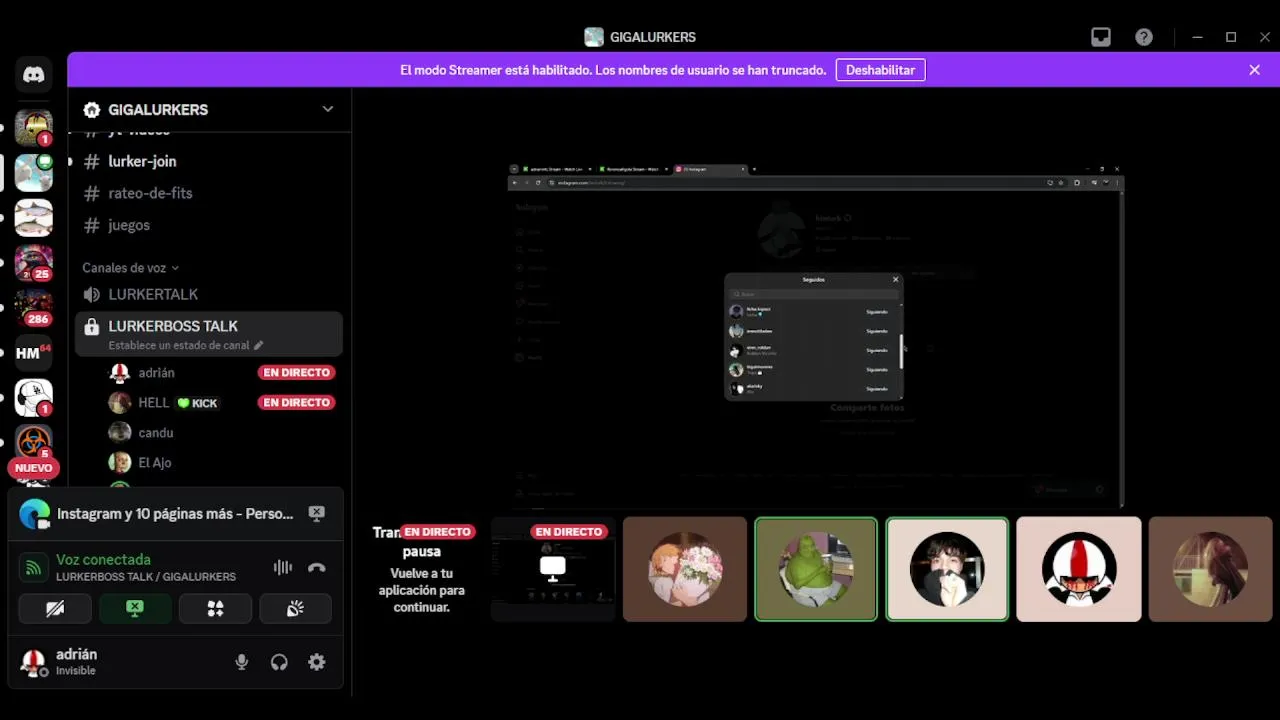This screenshot has width=1280, height=720.
Task: Click the GIGALURKERS title bar icon
Action: tap(594, 37)
